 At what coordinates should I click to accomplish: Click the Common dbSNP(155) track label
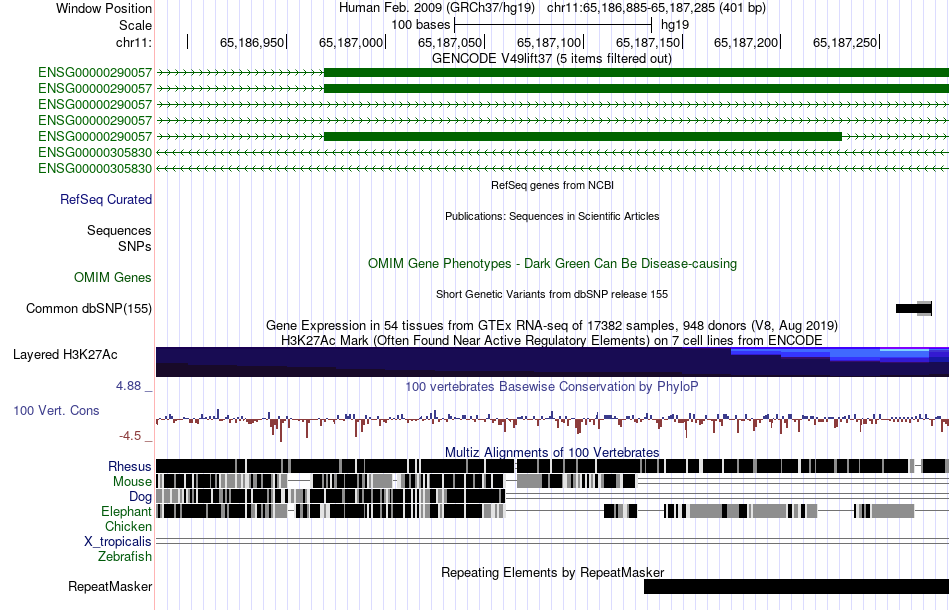(x=89, y=308)
